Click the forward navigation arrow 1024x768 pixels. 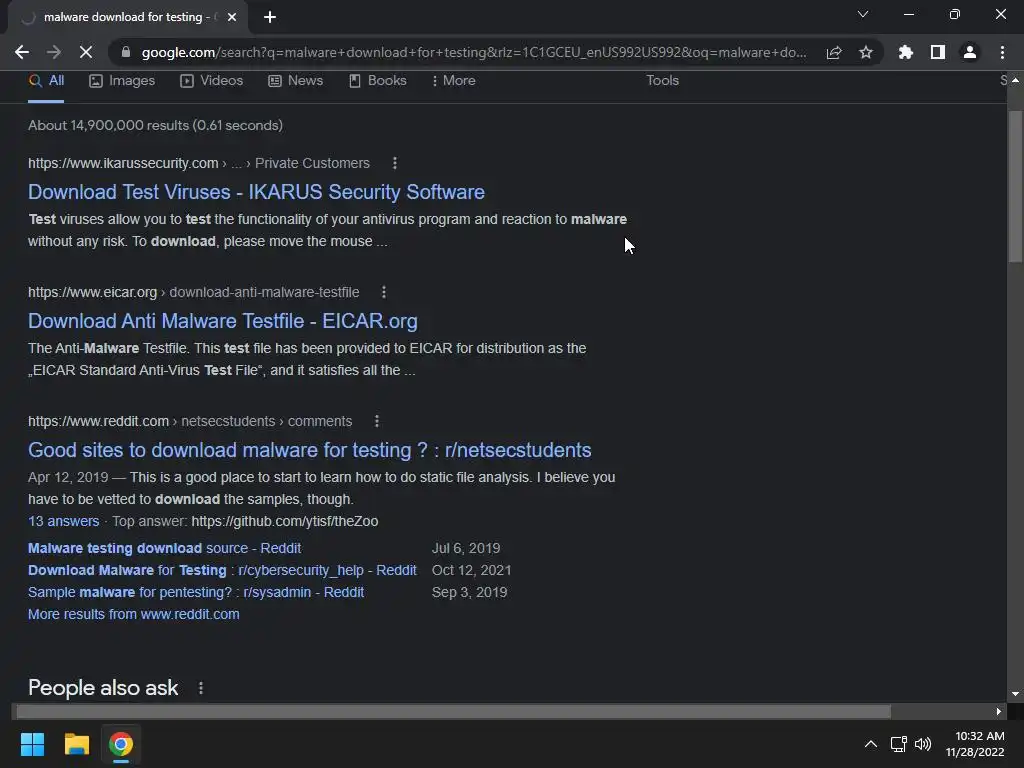(x=54, y=52)
